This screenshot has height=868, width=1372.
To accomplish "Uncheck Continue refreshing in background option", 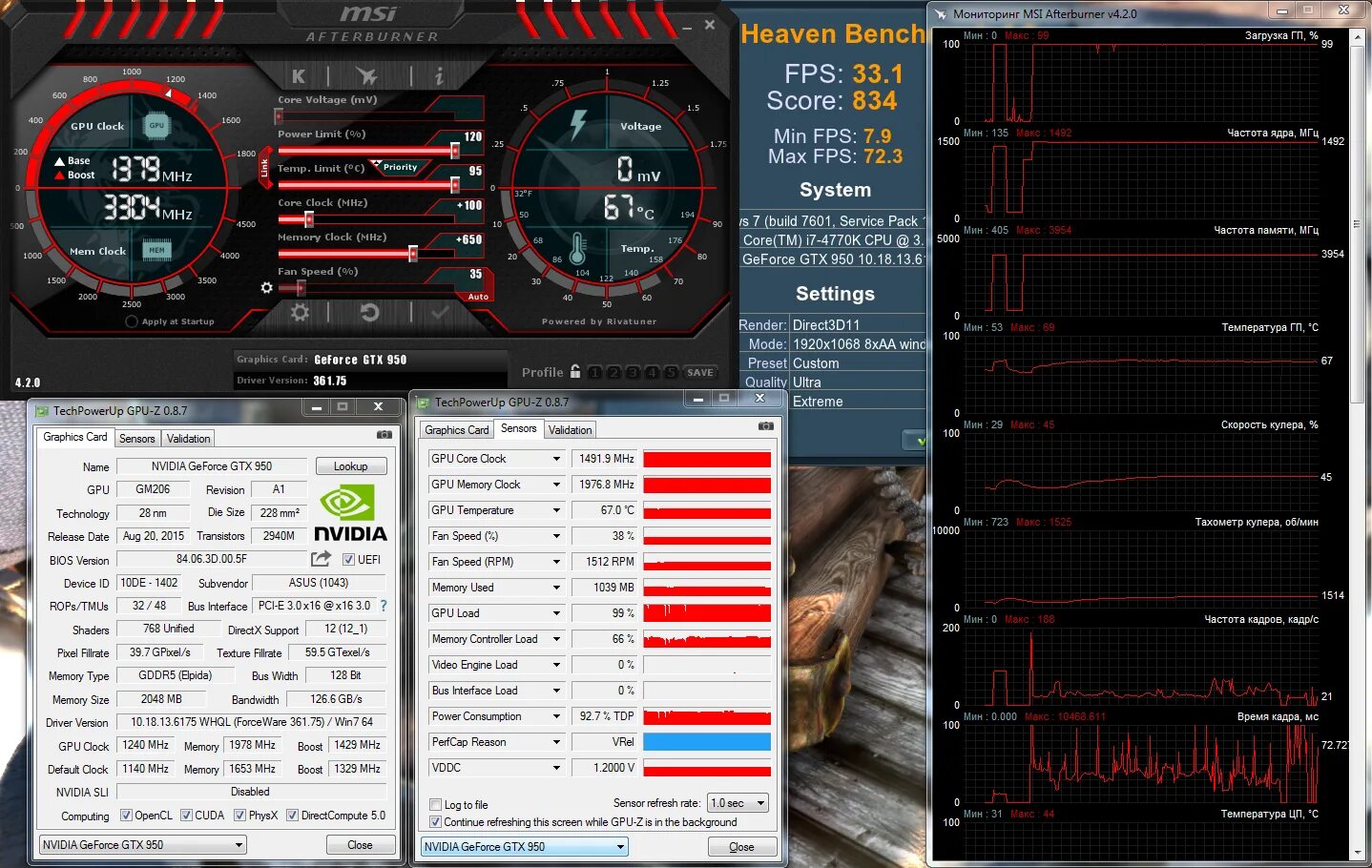I will coord(436,821).
